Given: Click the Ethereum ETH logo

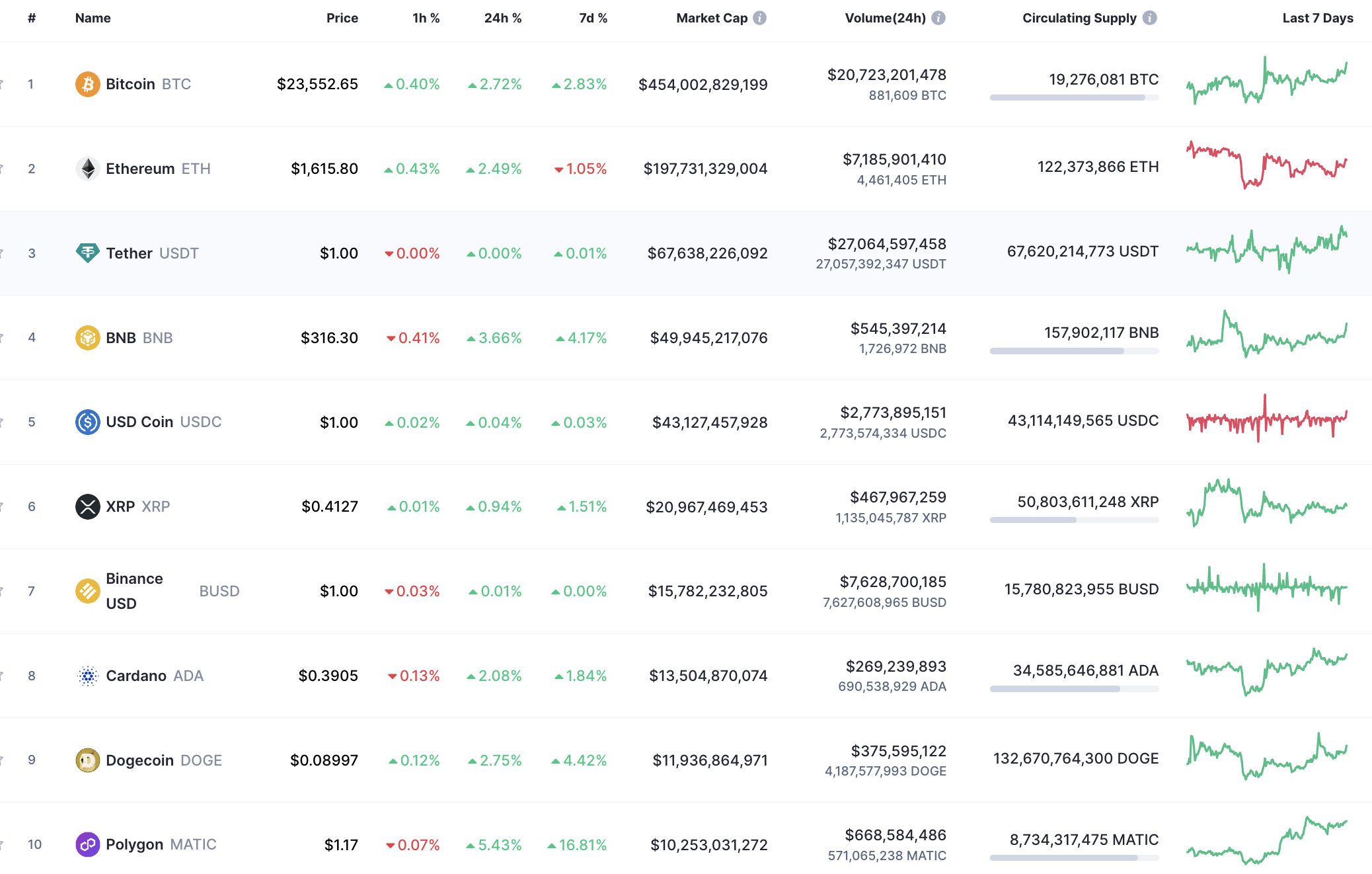Looking at the screenshot, I should [87, 169].
